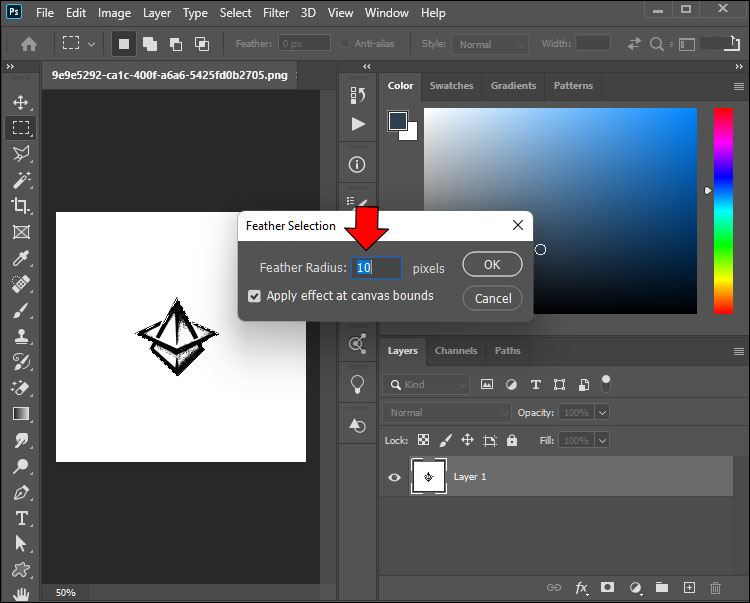Select the Dodge tool
The height and width of the screenshot is (603, 750).
click(21, 466)
